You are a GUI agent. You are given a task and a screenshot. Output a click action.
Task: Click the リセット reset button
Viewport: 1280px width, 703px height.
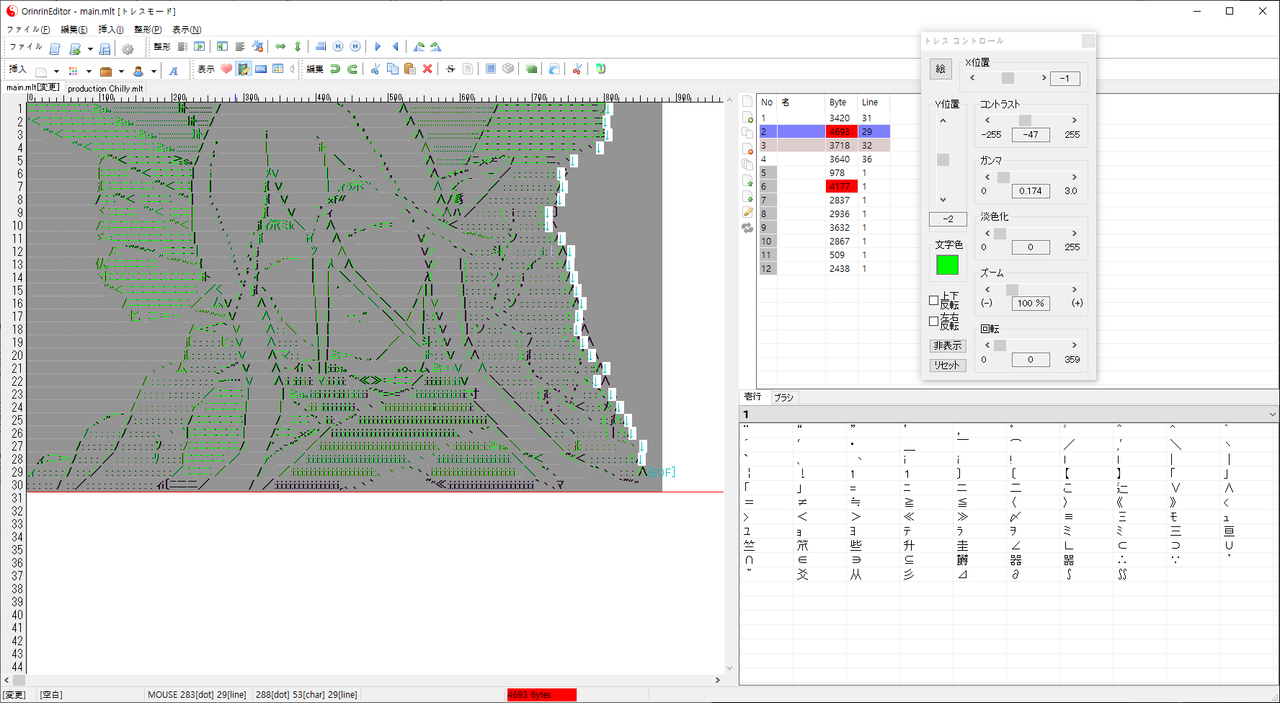click(x=948, y=365)
